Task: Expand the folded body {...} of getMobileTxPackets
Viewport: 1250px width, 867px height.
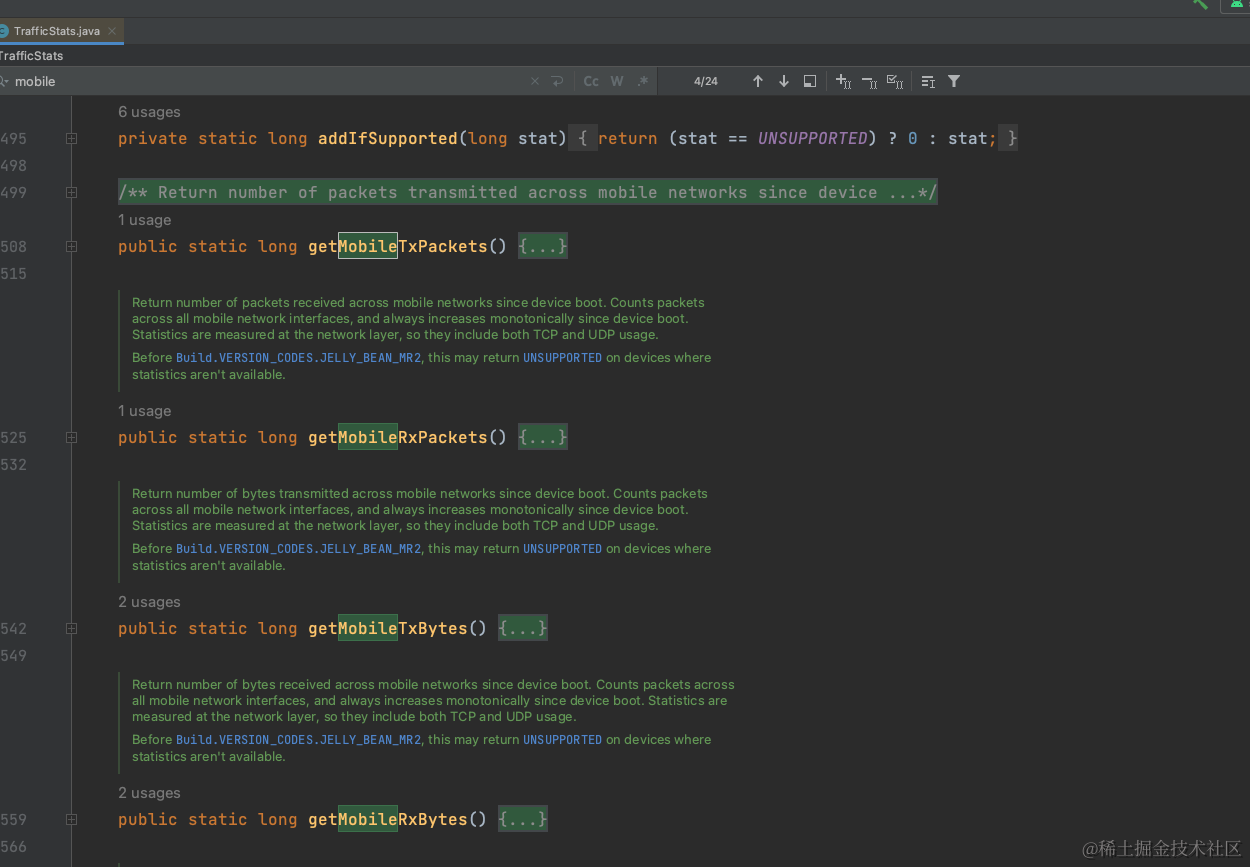Action: tap(543, 246)
